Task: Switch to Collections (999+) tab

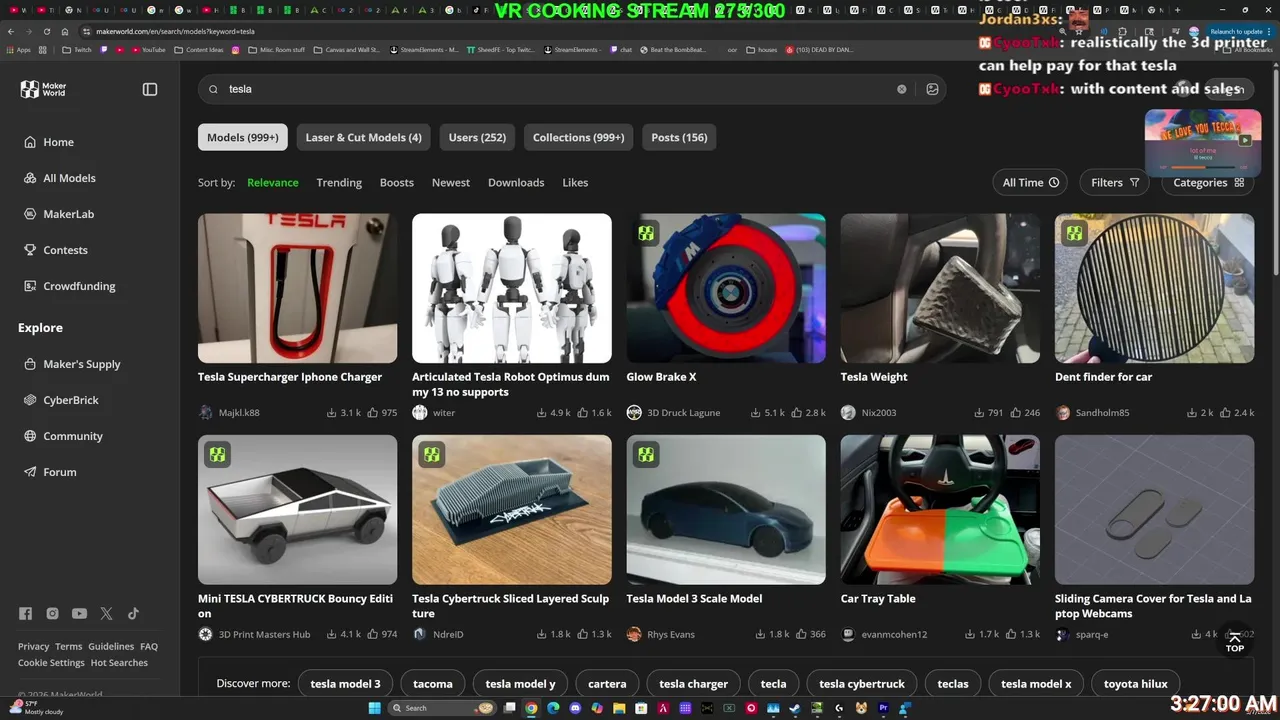Action: coord(578,137)
